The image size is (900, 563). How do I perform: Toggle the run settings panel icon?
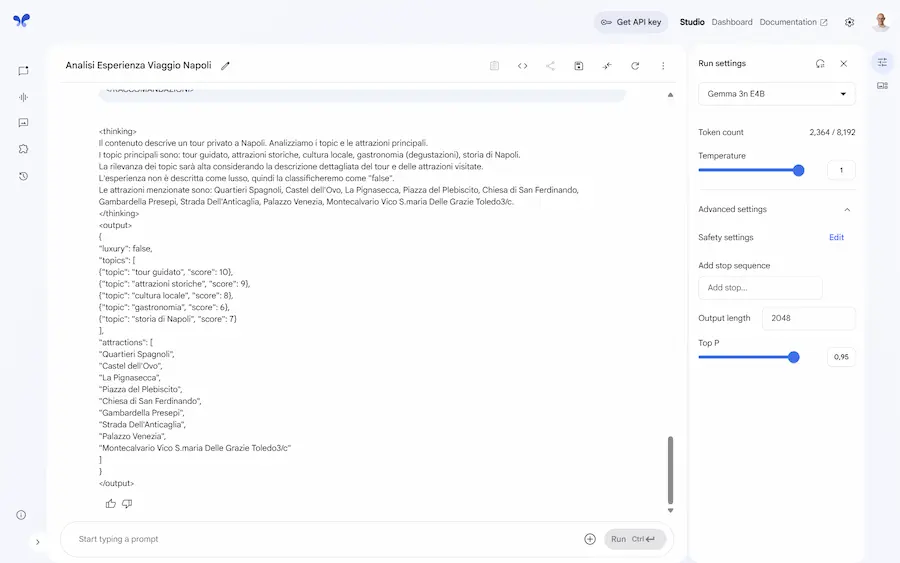882,63
